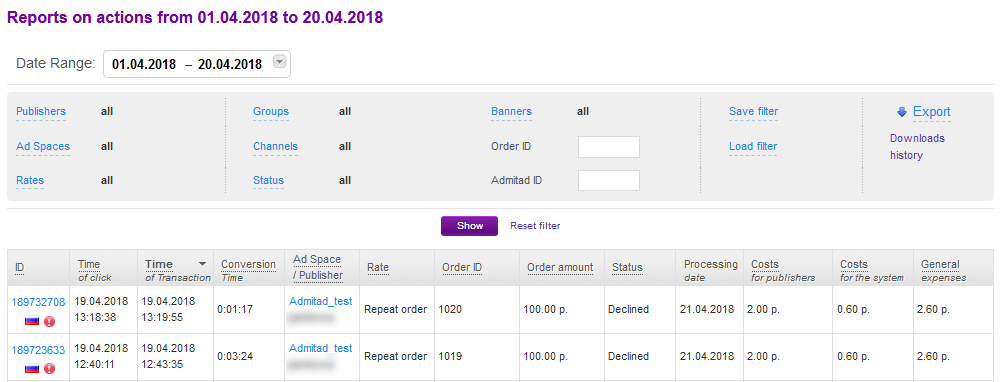Viewport: 1000px width, 382px height.
Task: Click the red warning icon for 189732708
Action: coord(50,321)
